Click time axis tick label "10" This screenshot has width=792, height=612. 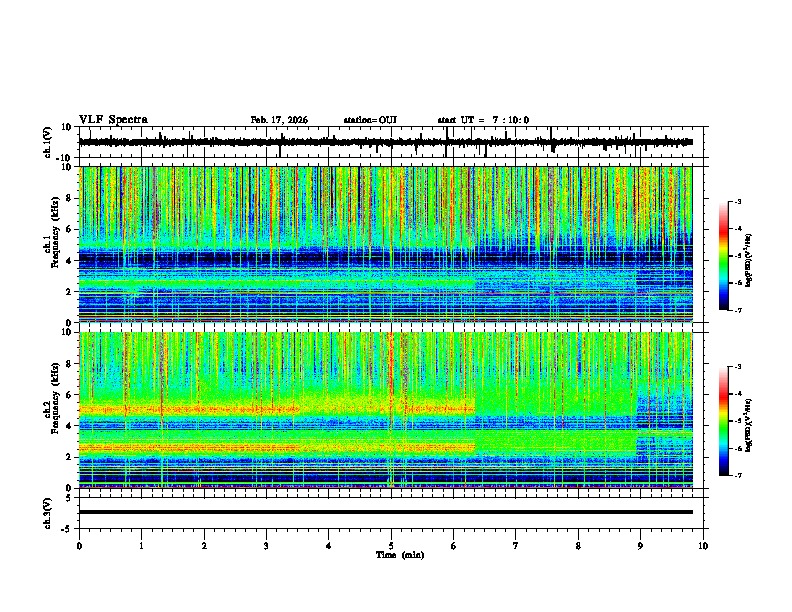(703, 546)
